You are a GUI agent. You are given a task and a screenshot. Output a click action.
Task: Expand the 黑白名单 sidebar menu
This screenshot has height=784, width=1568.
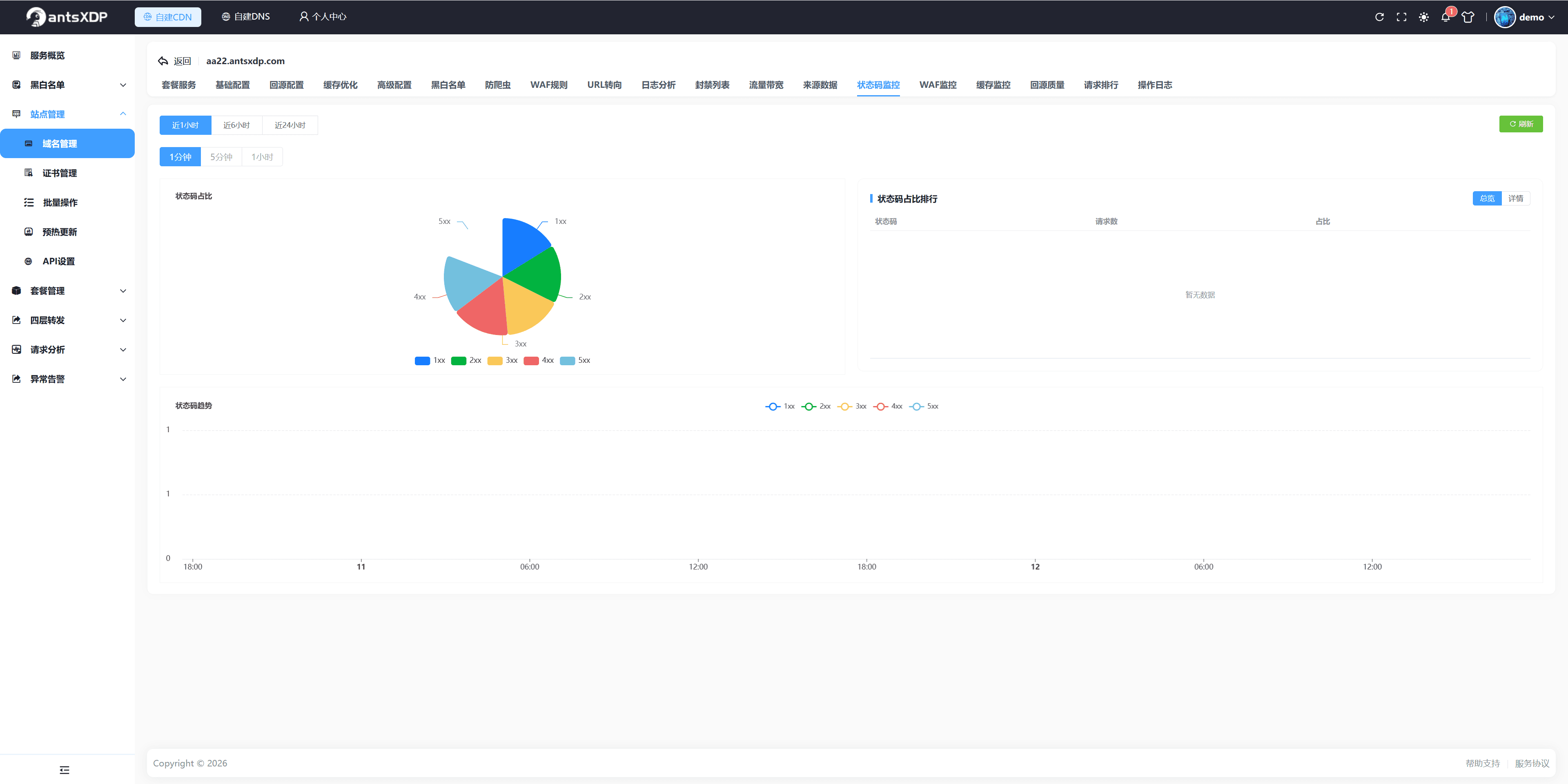[x=67, y=85]
